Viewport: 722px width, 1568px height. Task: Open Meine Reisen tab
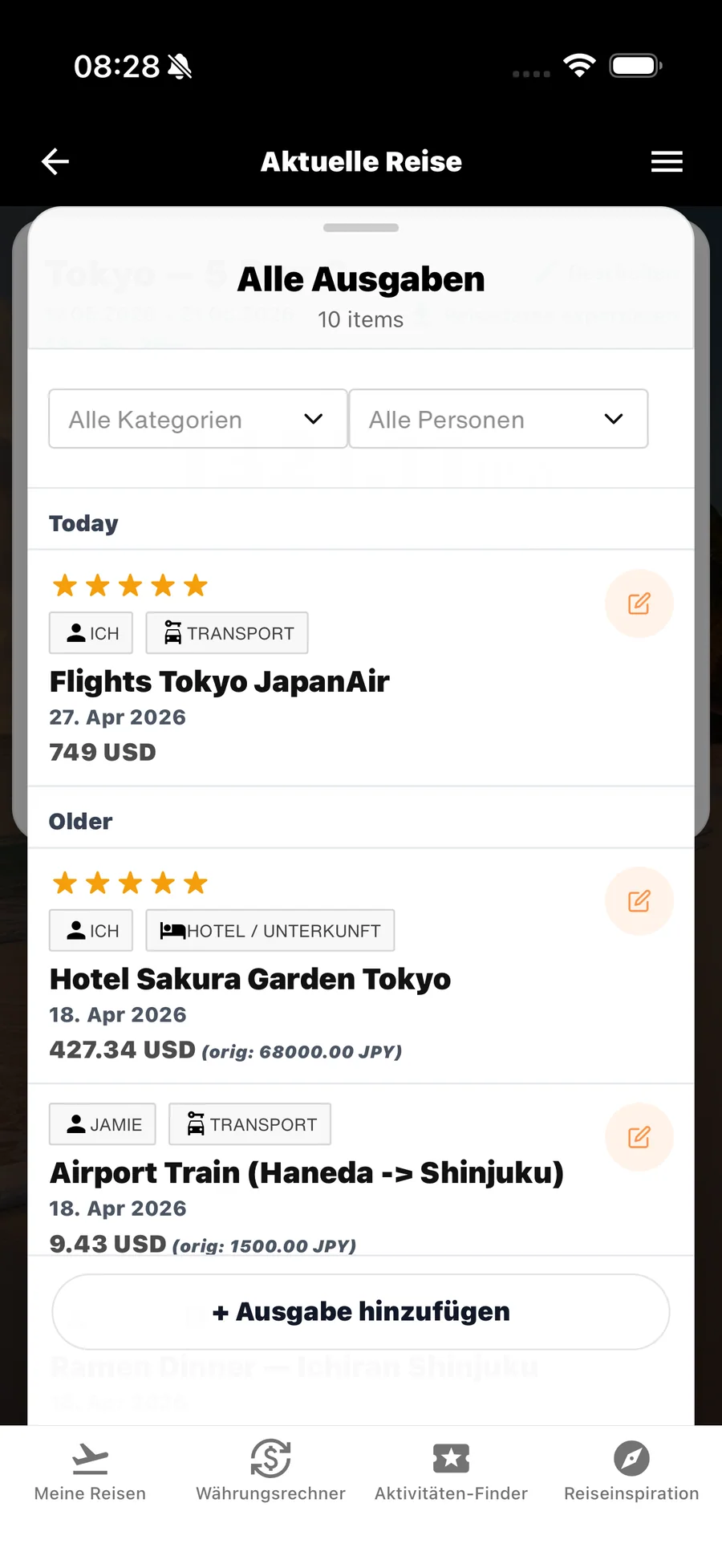click(x=90, y=1471)
